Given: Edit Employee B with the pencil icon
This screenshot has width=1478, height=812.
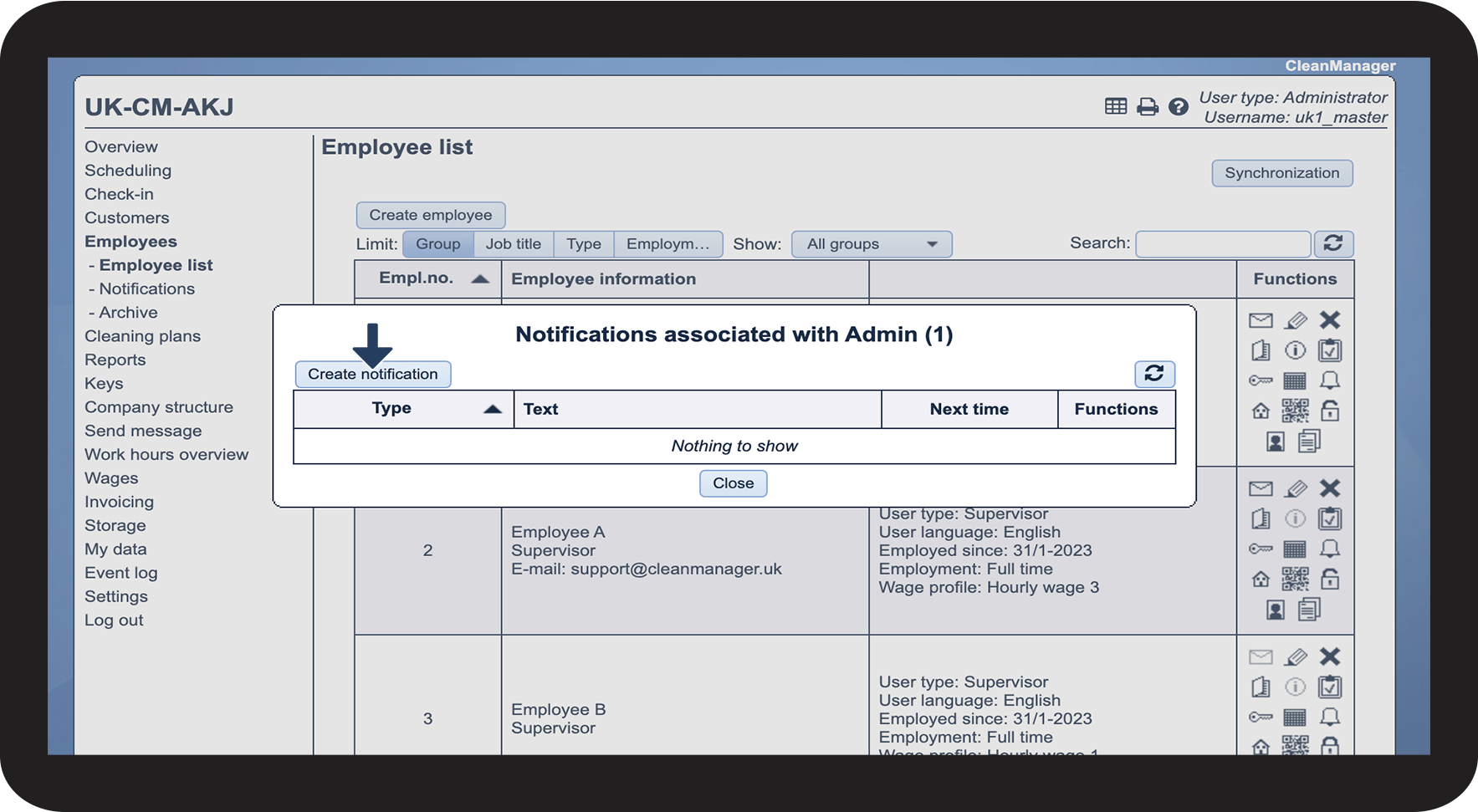Looking at the screenshot, I should [x=1296, y=656].
